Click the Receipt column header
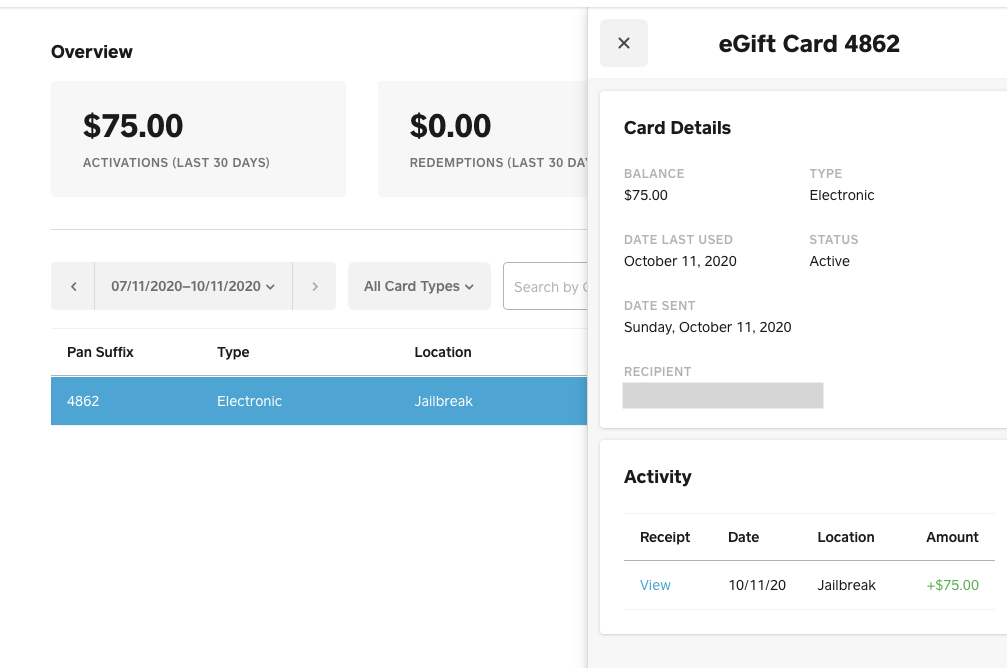Screen dimensions: 1007x668 (x=665, y=537)
